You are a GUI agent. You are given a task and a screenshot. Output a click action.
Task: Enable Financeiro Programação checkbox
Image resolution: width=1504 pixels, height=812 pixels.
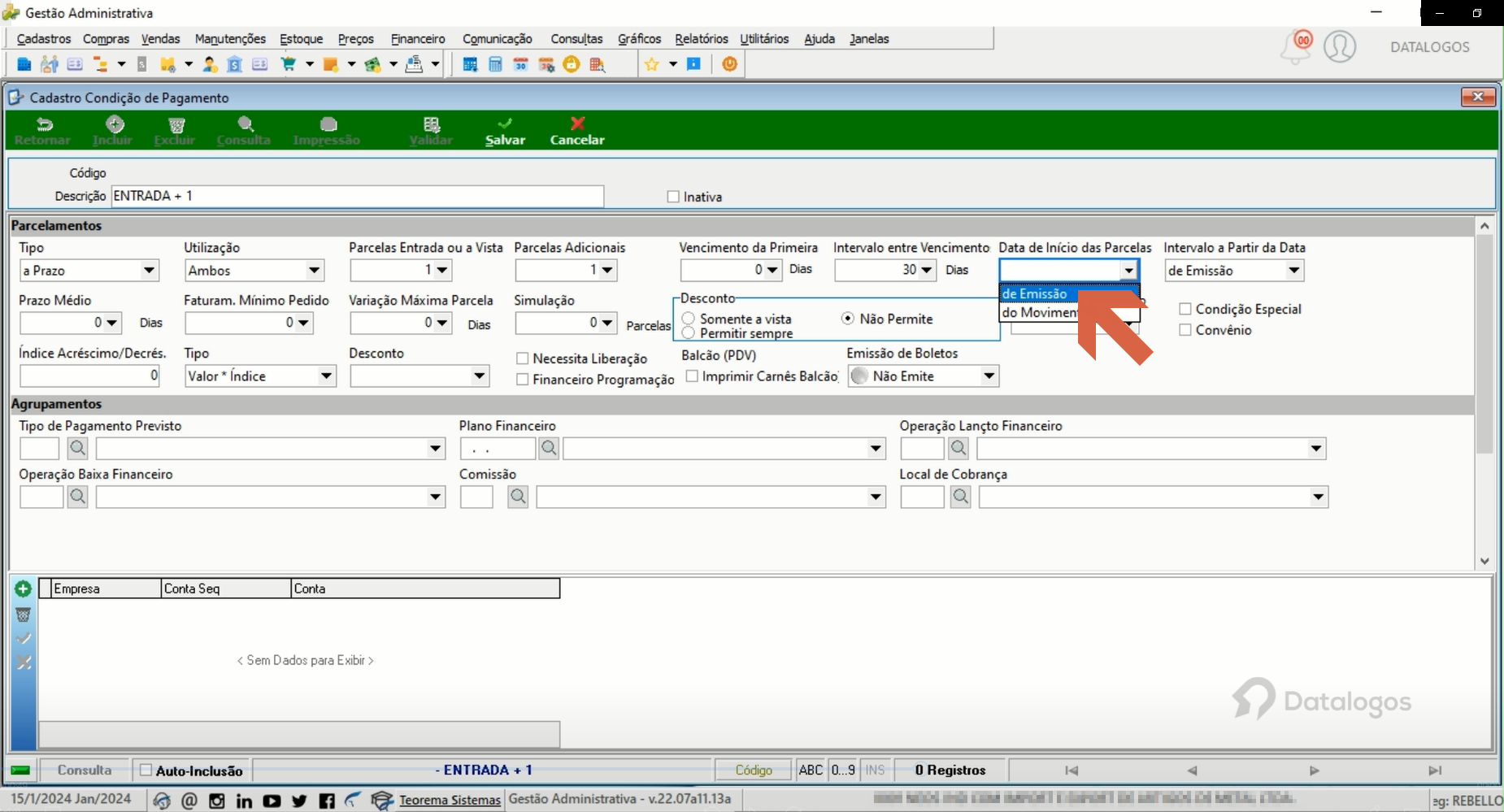523,380
